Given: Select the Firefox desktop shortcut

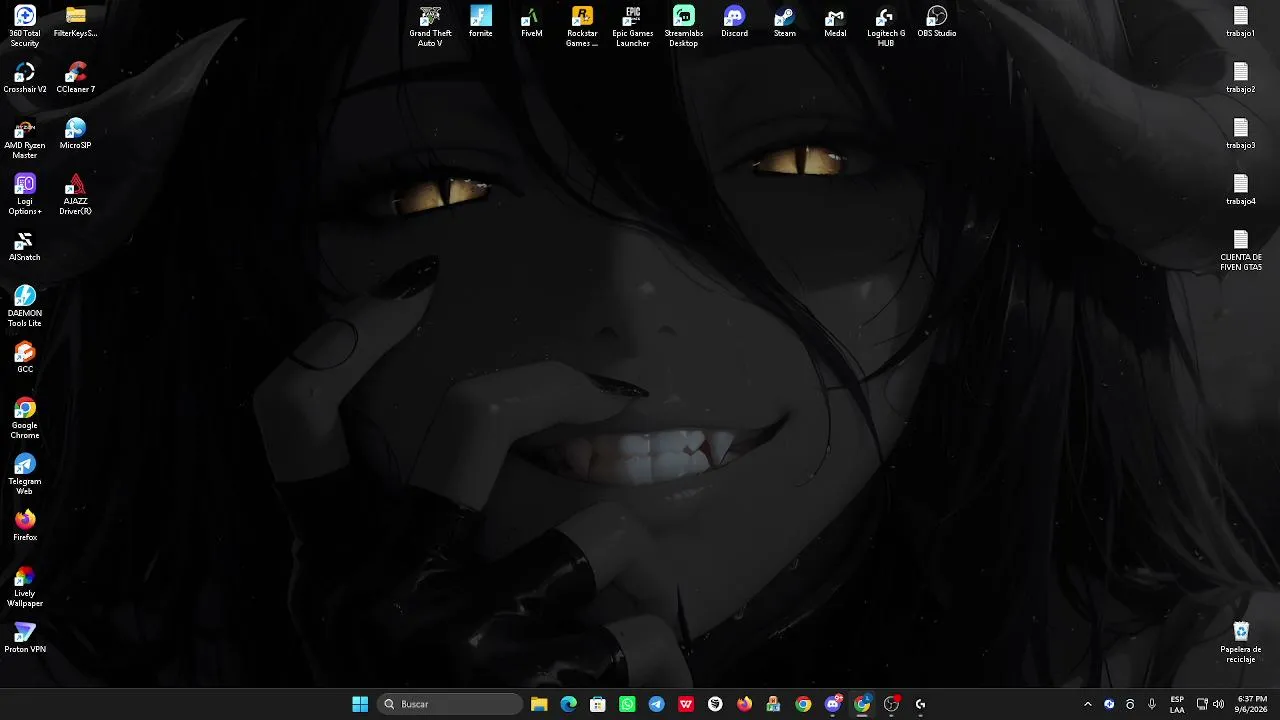Looking at the screenshot, I should [25, 525].
